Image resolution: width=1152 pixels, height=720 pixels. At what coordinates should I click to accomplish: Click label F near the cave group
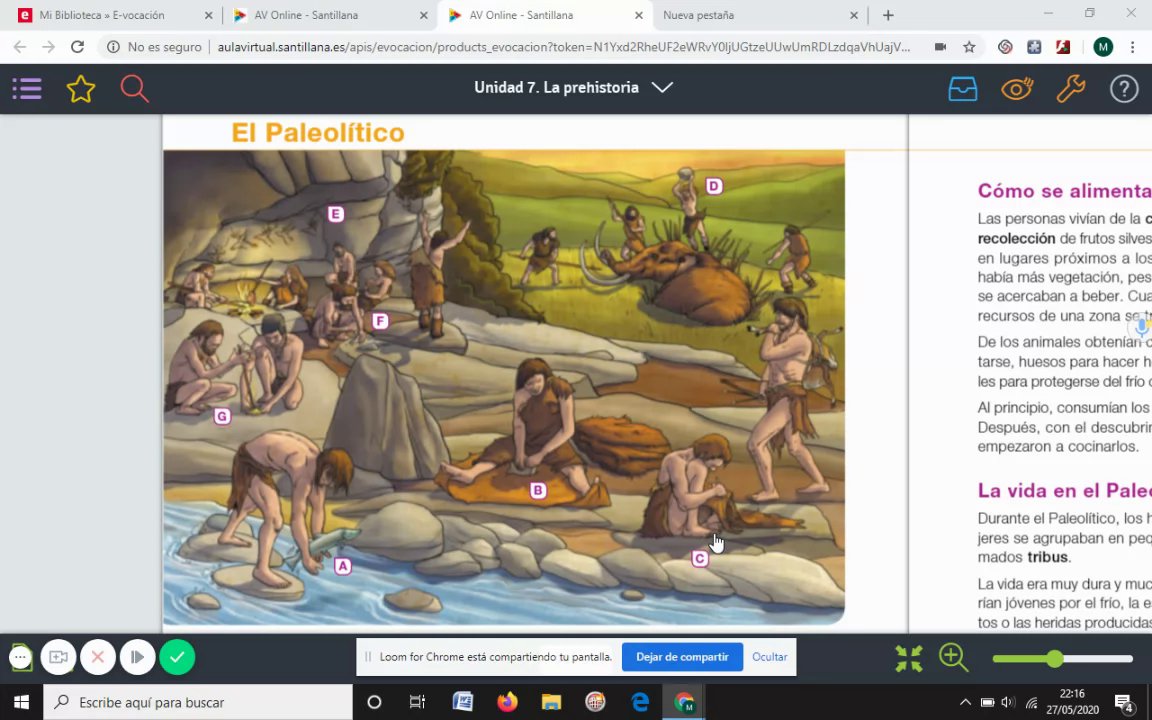coord(379,321)
